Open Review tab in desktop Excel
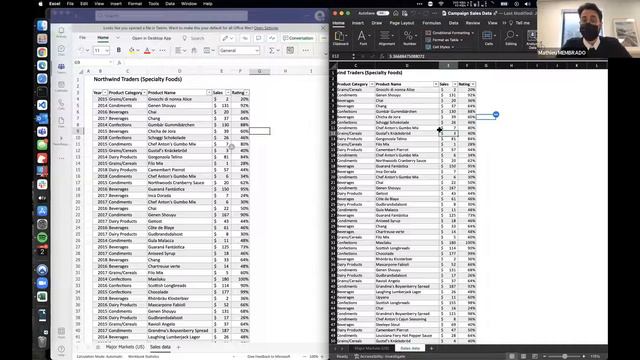This screenshot has width=640, height=360. click(x=473, y=23)
